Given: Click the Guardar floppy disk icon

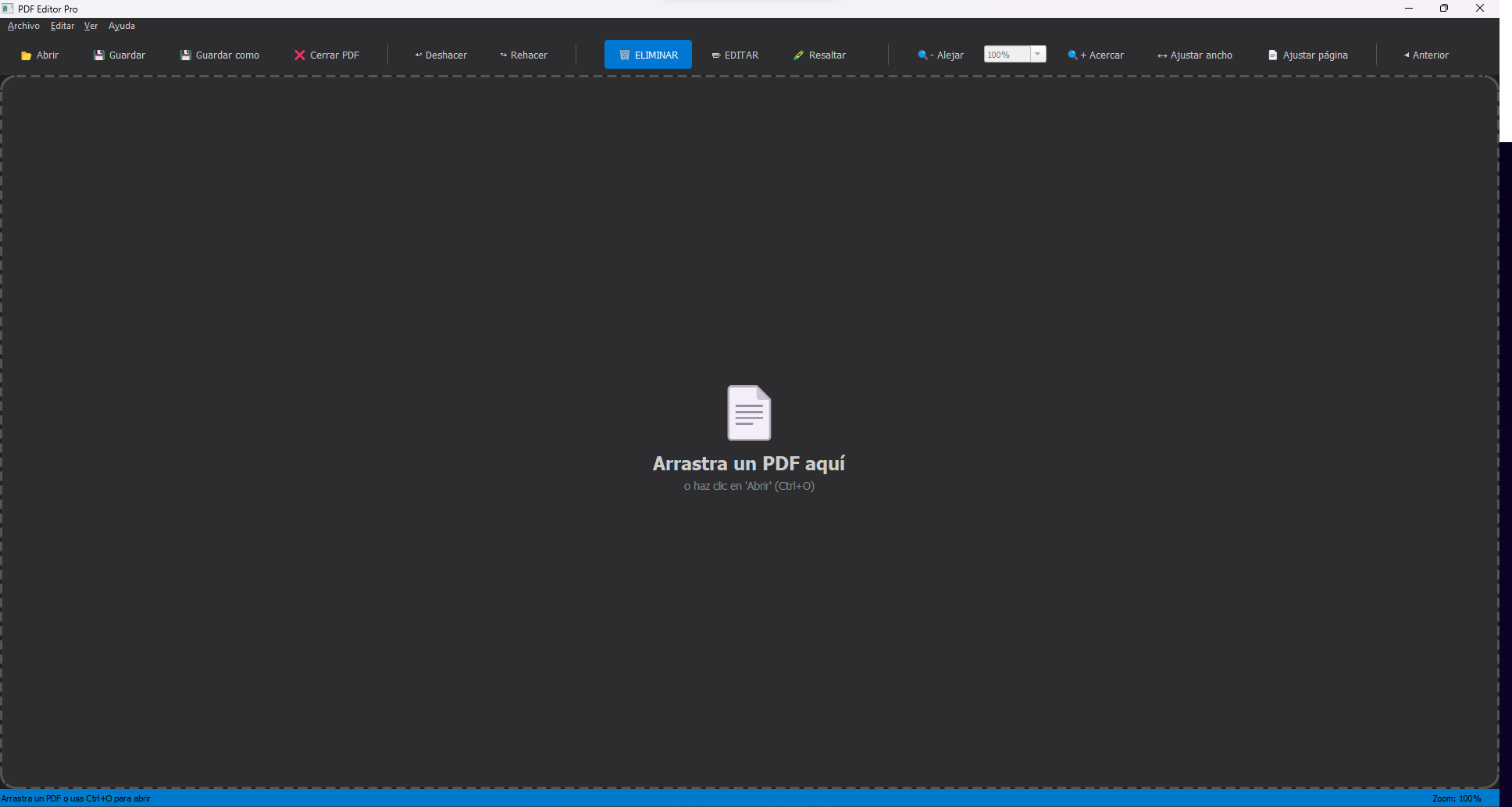Looking at the screenshot, I should [99, 55].
